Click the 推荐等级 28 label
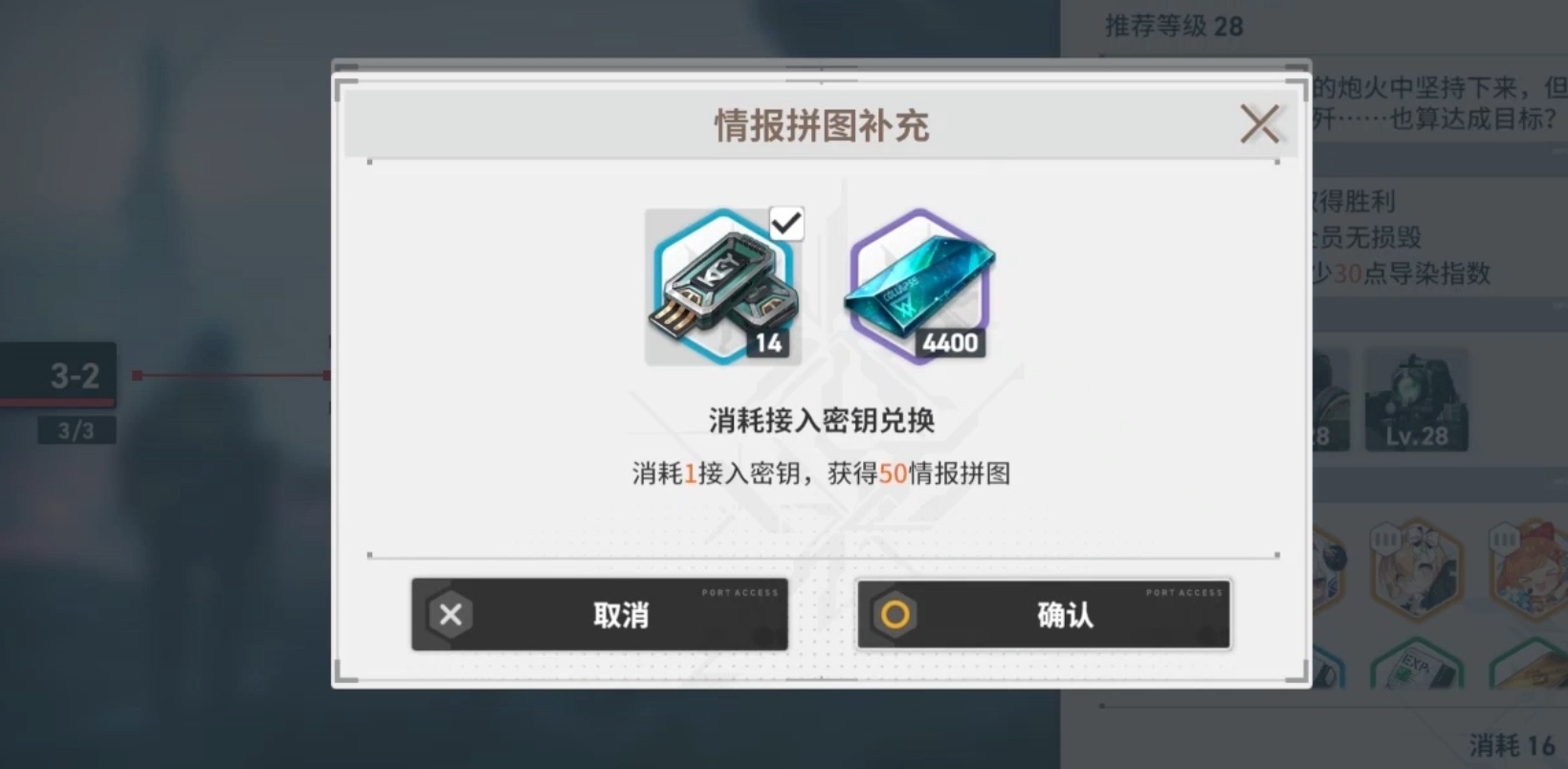Screen dimensions: 1568x769 click(1174, 26)
